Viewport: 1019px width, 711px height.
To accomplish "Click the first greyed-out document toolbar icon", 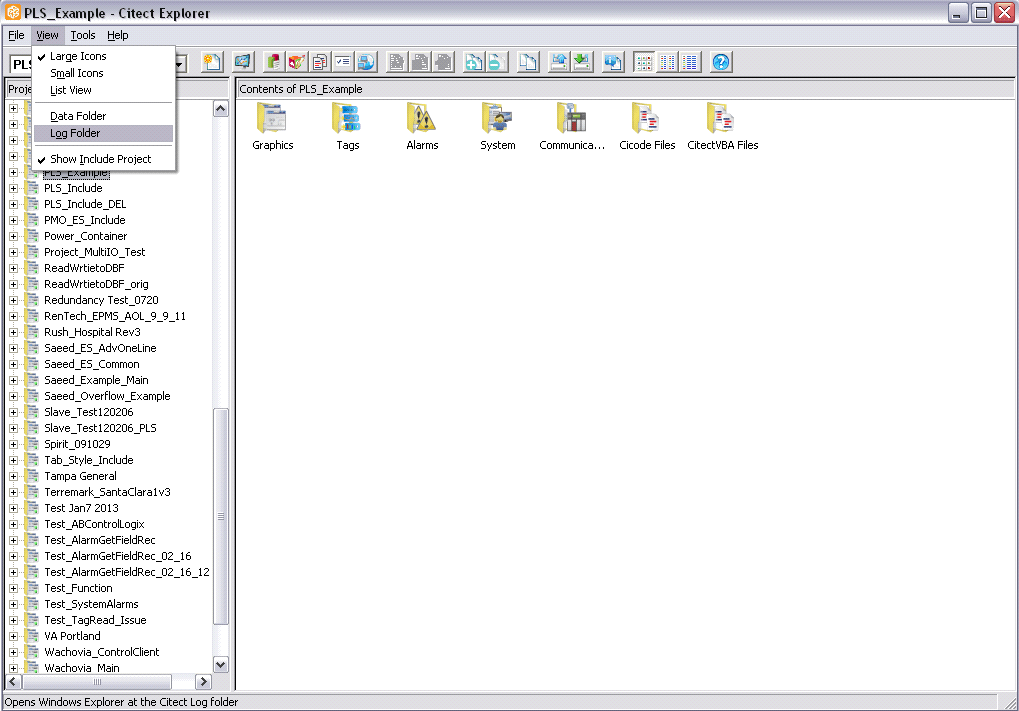I will tap(396, 62).
